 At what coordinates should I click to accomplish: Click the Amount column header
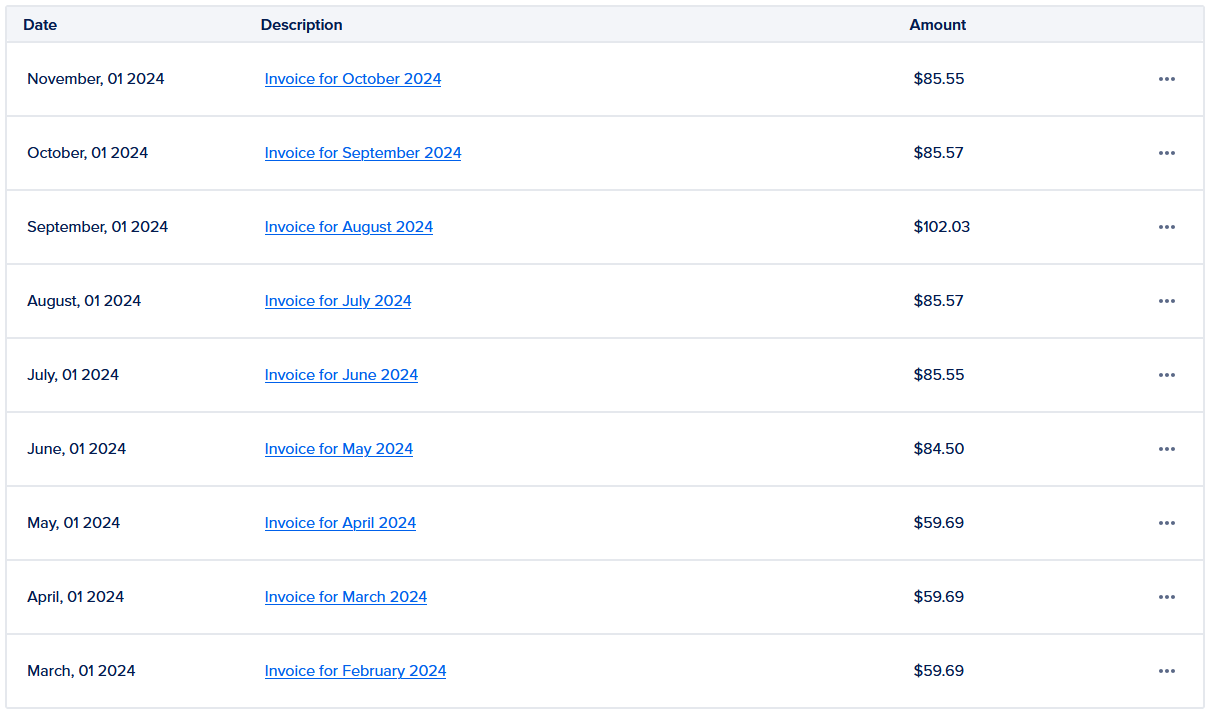pyautogui.click(x=937, y=25)
